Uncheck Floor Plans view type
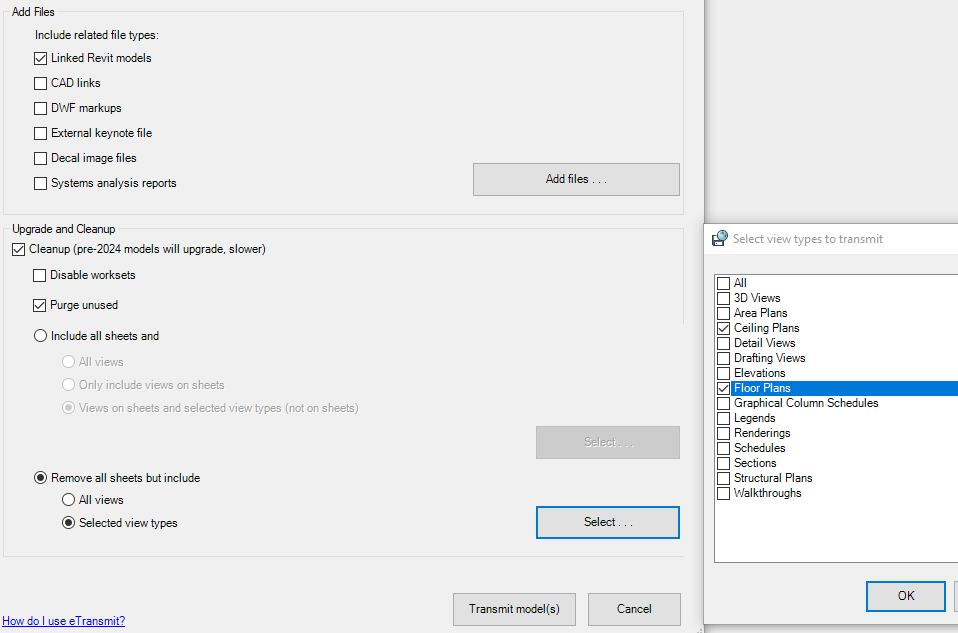The image size is (958, 633). tap(723, 389)
